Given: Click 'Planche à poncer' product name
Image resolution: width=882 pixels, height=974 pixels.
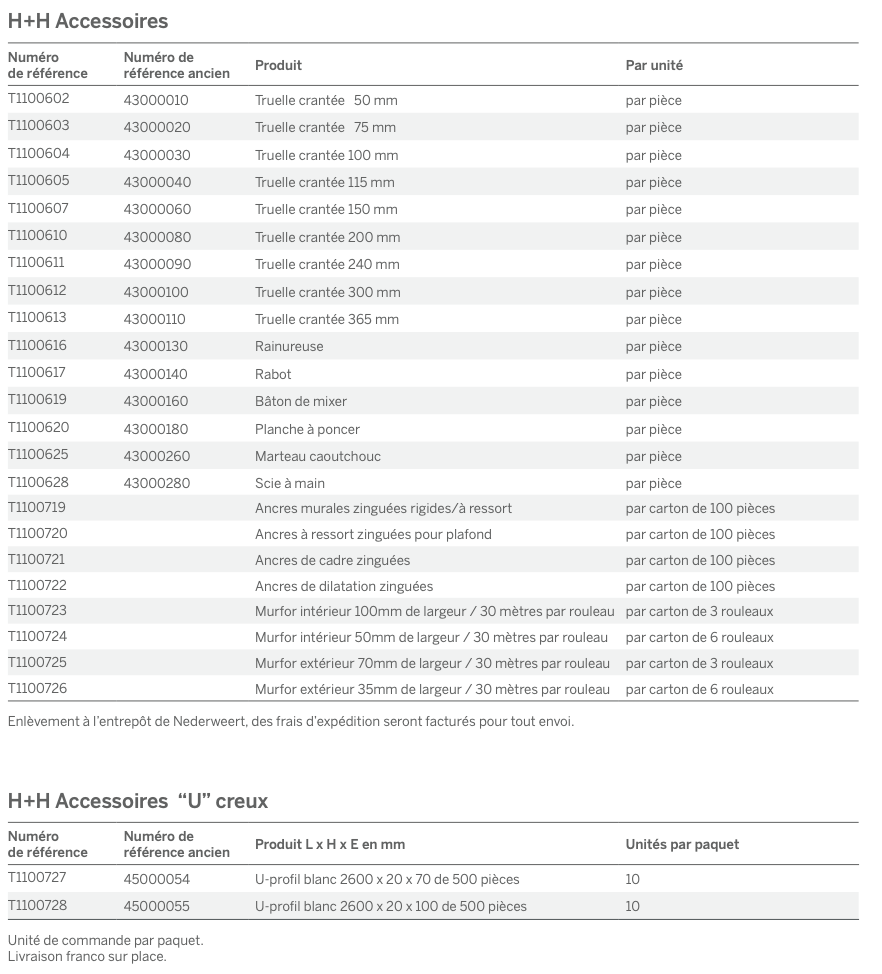Looking at the screenshot, I should click(x=307, y=429).
